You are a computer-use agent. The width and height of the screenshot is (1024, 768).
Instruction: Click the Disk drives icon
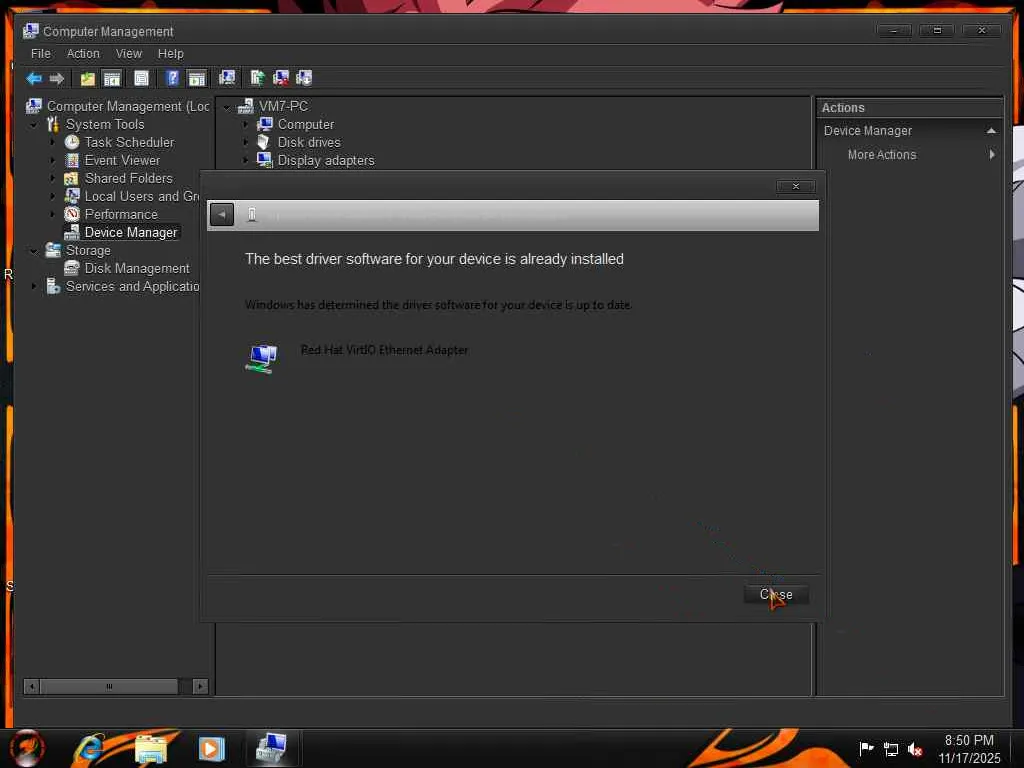(264, 142)
